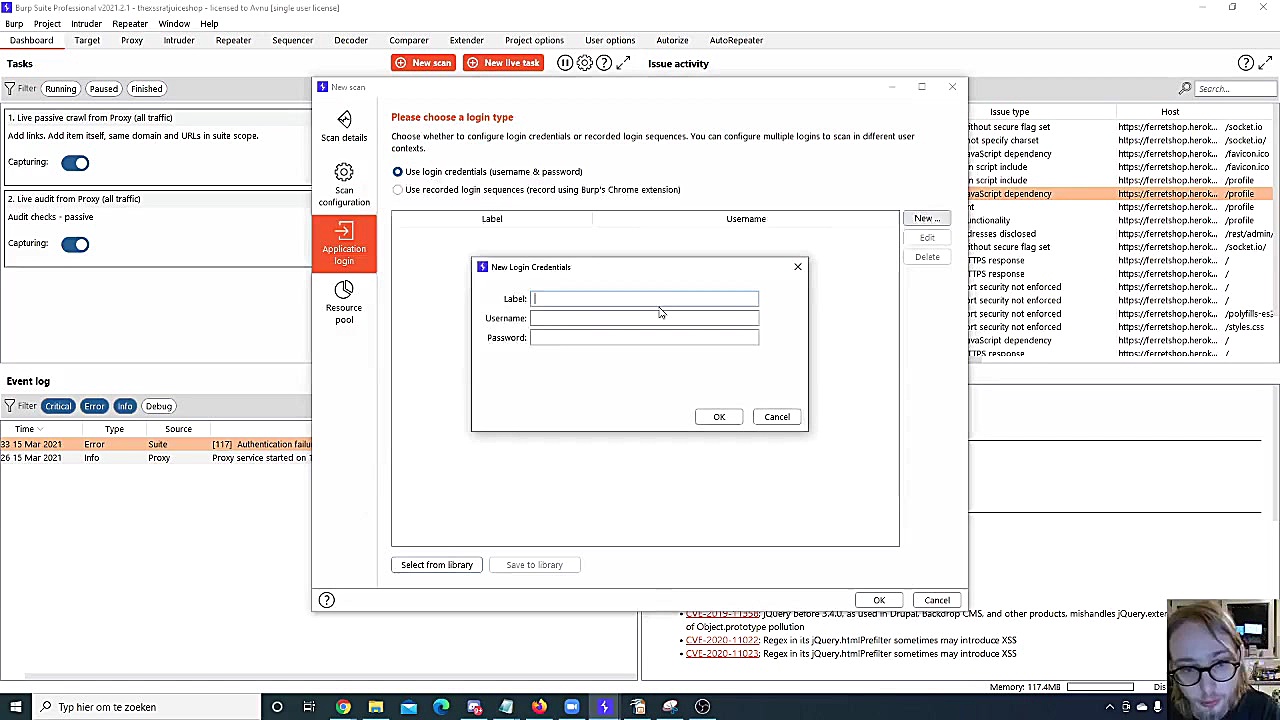Toggle Error filter in Event log
Image resolution: width=1280 pixels, height=720 pixels.
pyautogui.click(x=94, y=406)
